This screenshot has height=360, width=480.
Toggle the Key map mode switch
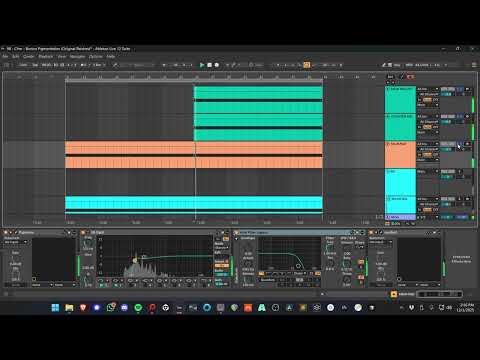[397, 65]
